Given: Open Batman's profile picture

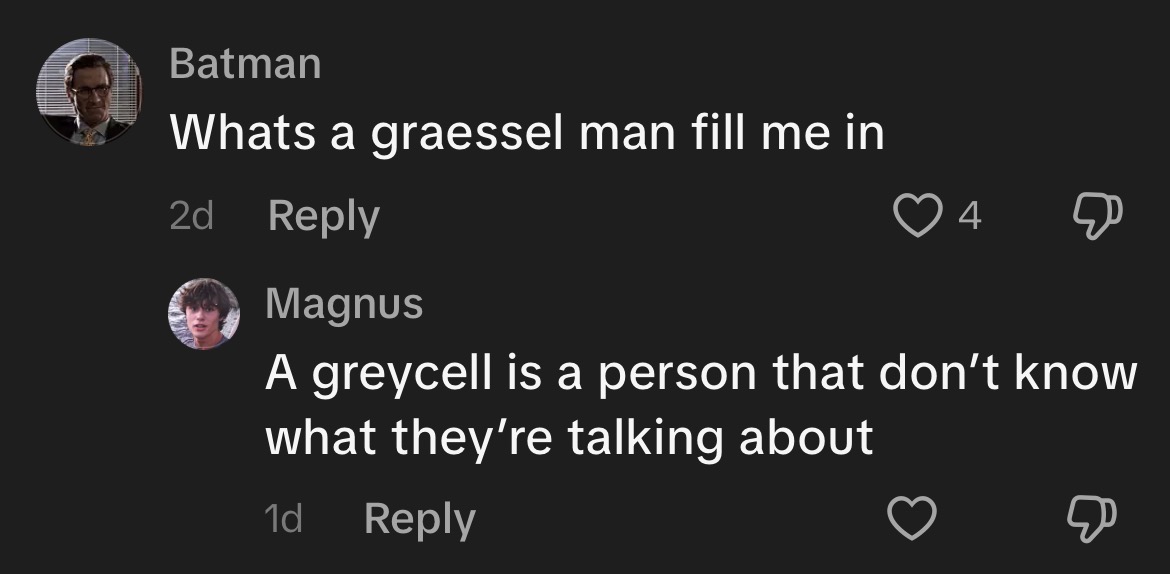Looking at the screenshot, I should pyautogui.click(x=89, y=92).
